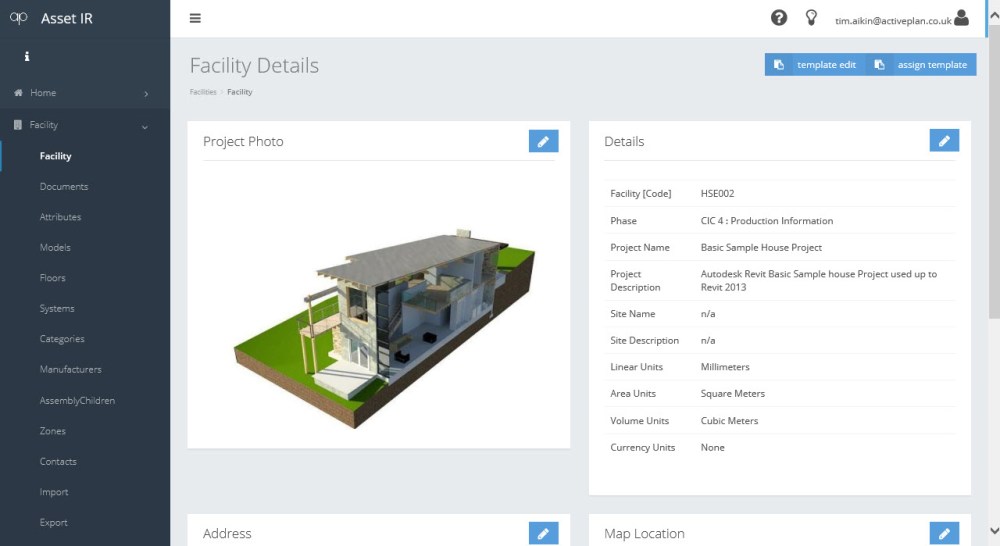This screenshot has width=1000, height=546.
Task: Click the hamburger menu icon
Action: (195, 18)
